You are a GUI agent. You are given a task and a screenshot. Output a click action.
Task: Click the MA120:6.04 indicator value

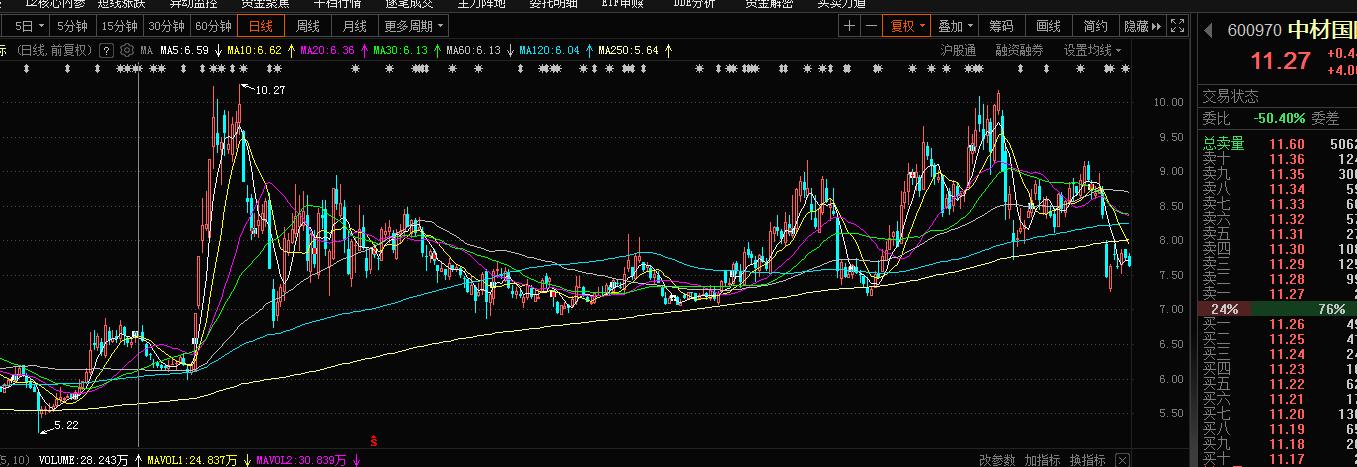(x=549, y=49)
